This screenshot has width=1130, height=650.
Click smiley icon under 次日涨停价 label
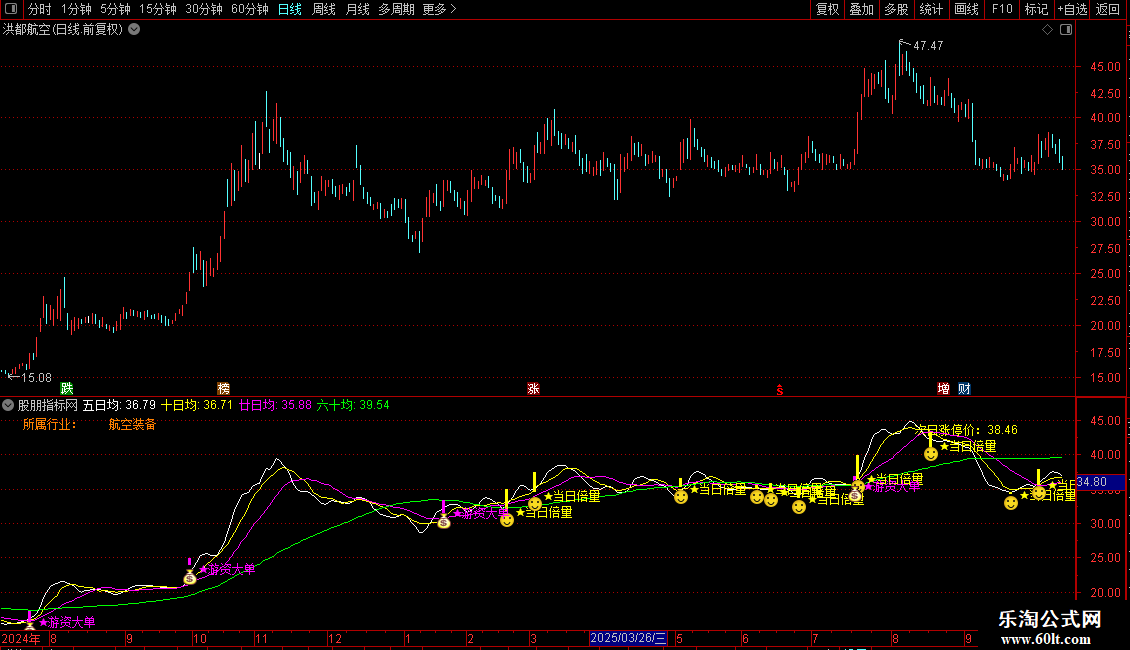931,454
